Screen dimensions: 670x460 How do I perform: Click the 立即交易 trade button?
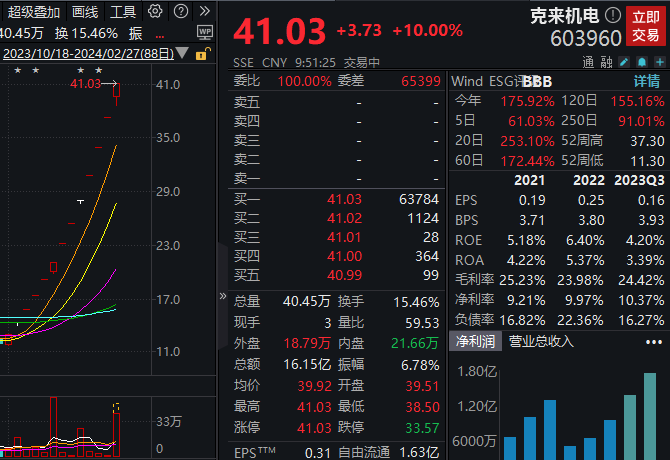(646, 26)
